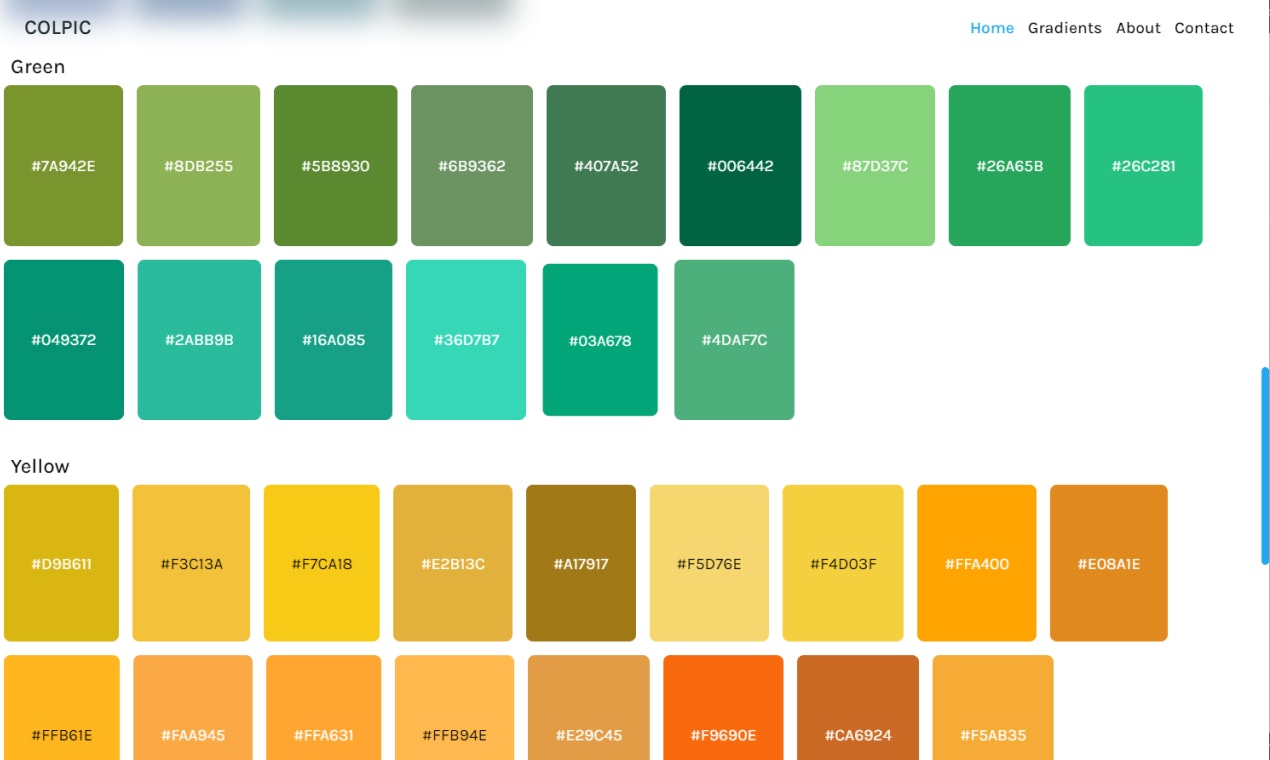Viewport: 1270px width, 760px height.
Task: Select the #8DB255 green swatch
Action: pyautogui.click(x=198, y=165)
